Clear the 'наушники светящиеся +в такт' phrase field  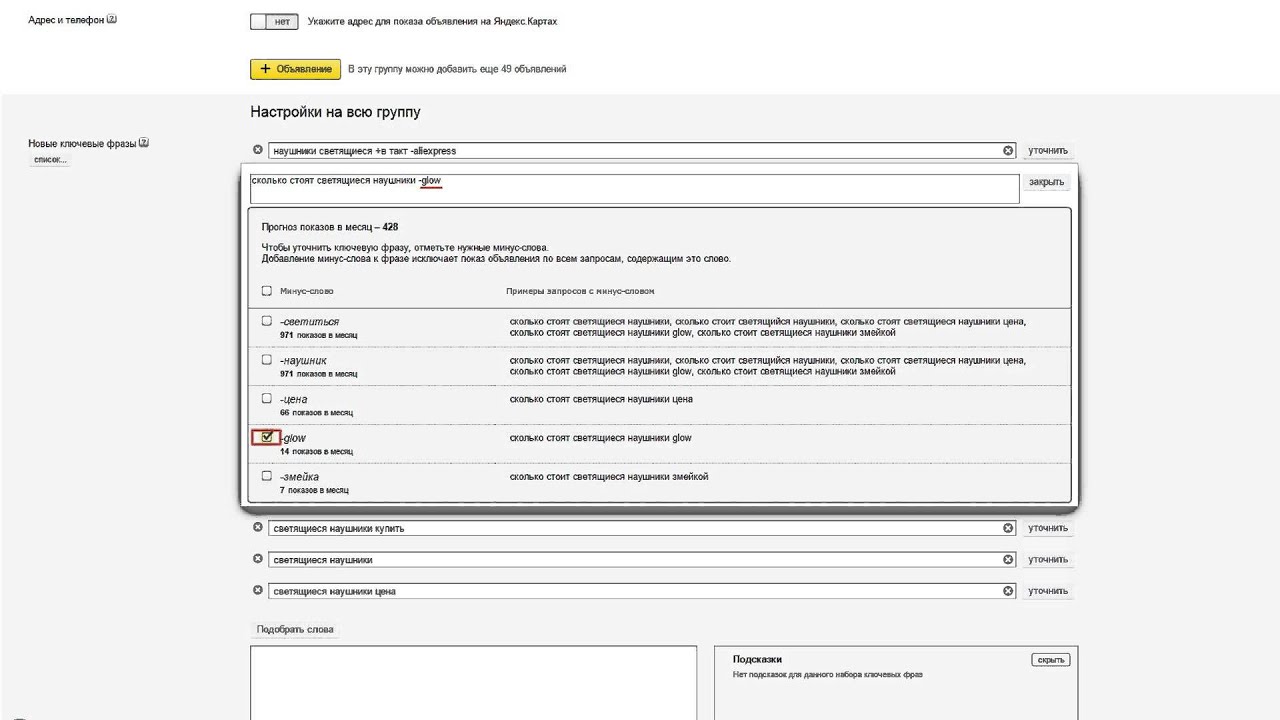1008,151
